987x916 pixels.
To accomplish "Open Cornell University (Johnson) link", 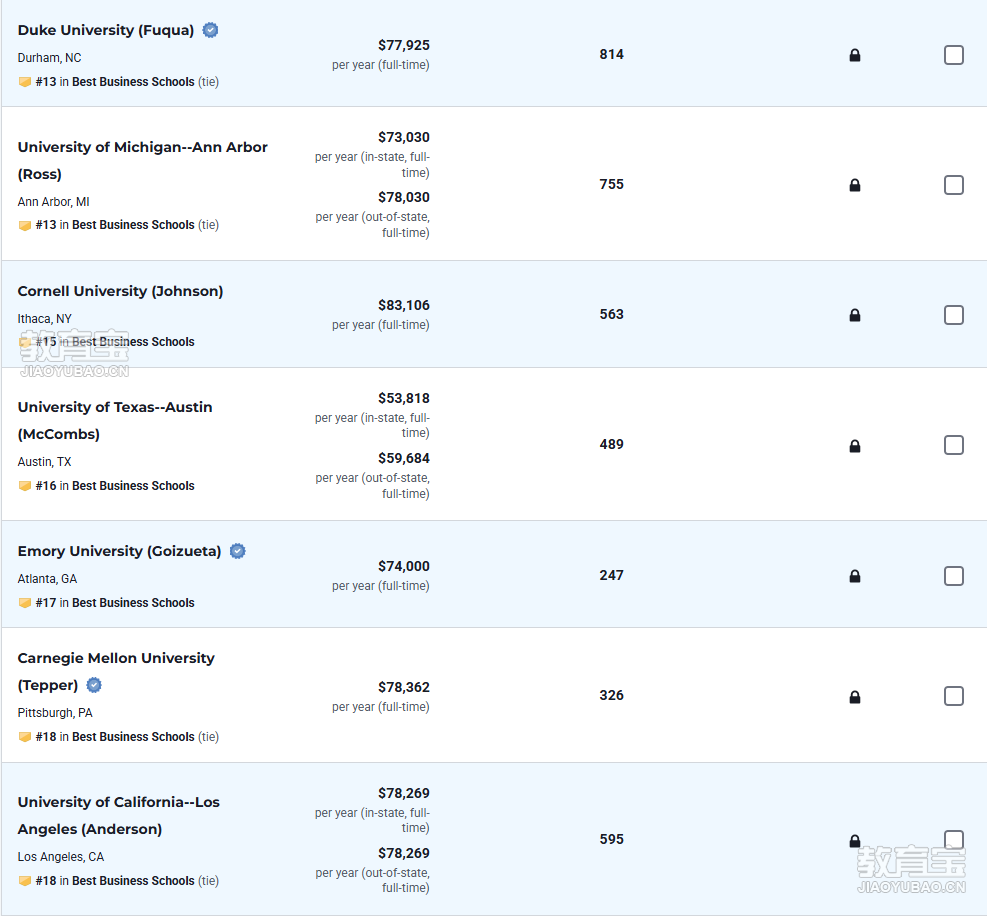I will pos(120,291).
